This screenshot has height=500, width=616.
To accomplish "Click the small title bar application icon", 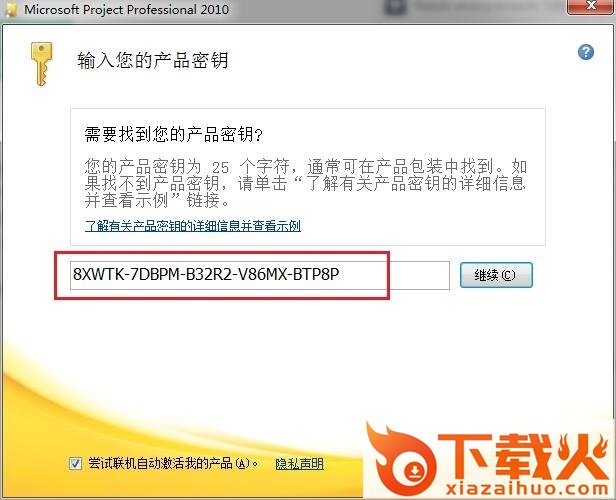I will click(x=11, y=10).
